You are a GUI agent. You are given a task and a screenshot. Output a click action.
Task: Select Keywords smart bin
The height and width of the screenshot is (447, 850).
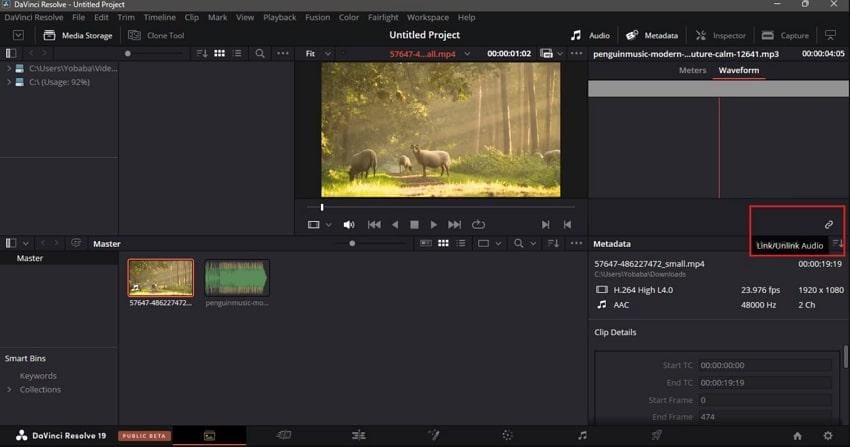point(38,375)
